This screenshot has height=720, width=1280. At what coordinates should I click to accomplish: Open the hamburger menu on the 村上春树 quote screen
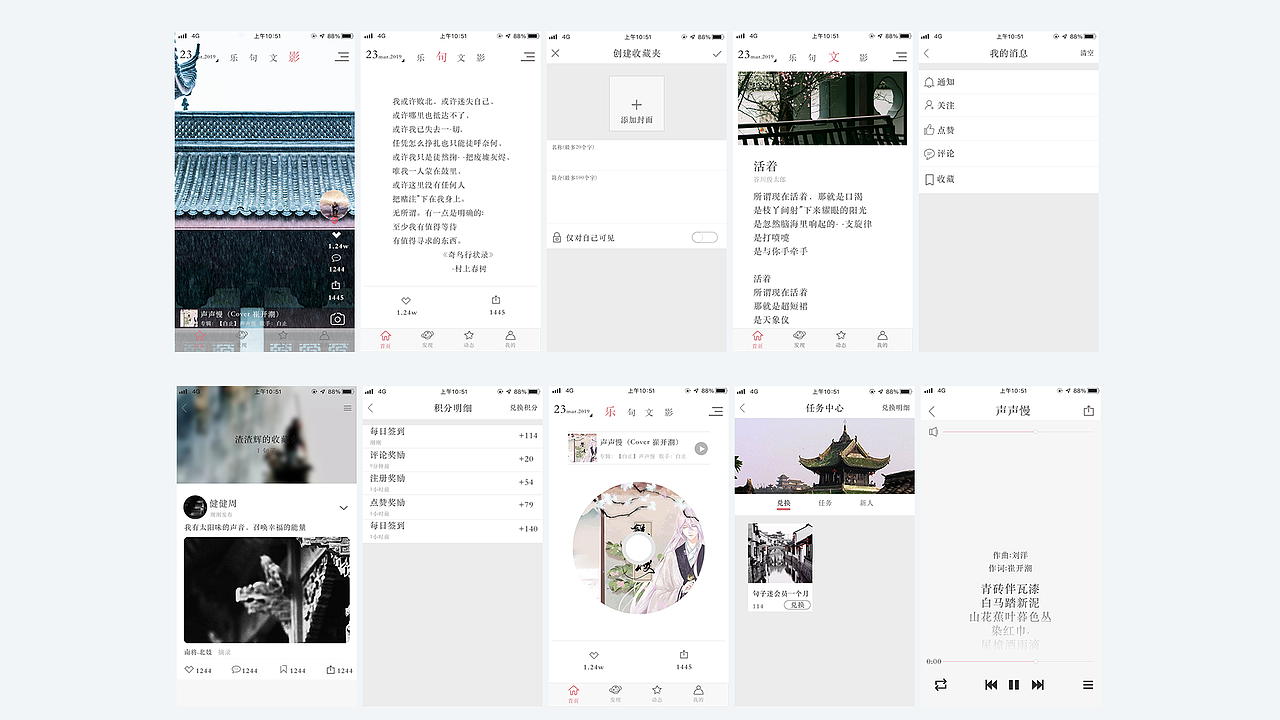[528, 57]
